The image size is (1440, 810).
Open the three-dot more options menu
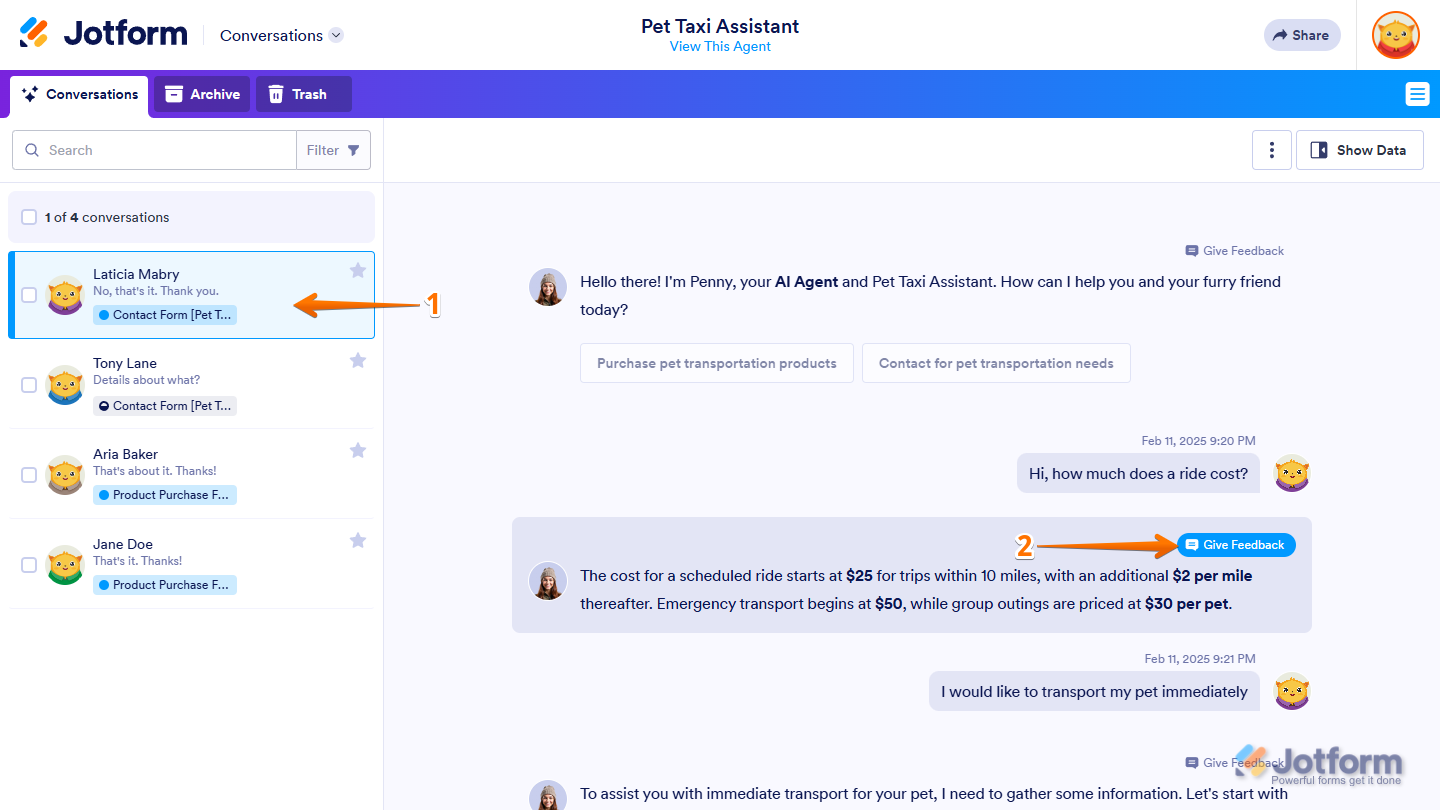coord(1271,150)
